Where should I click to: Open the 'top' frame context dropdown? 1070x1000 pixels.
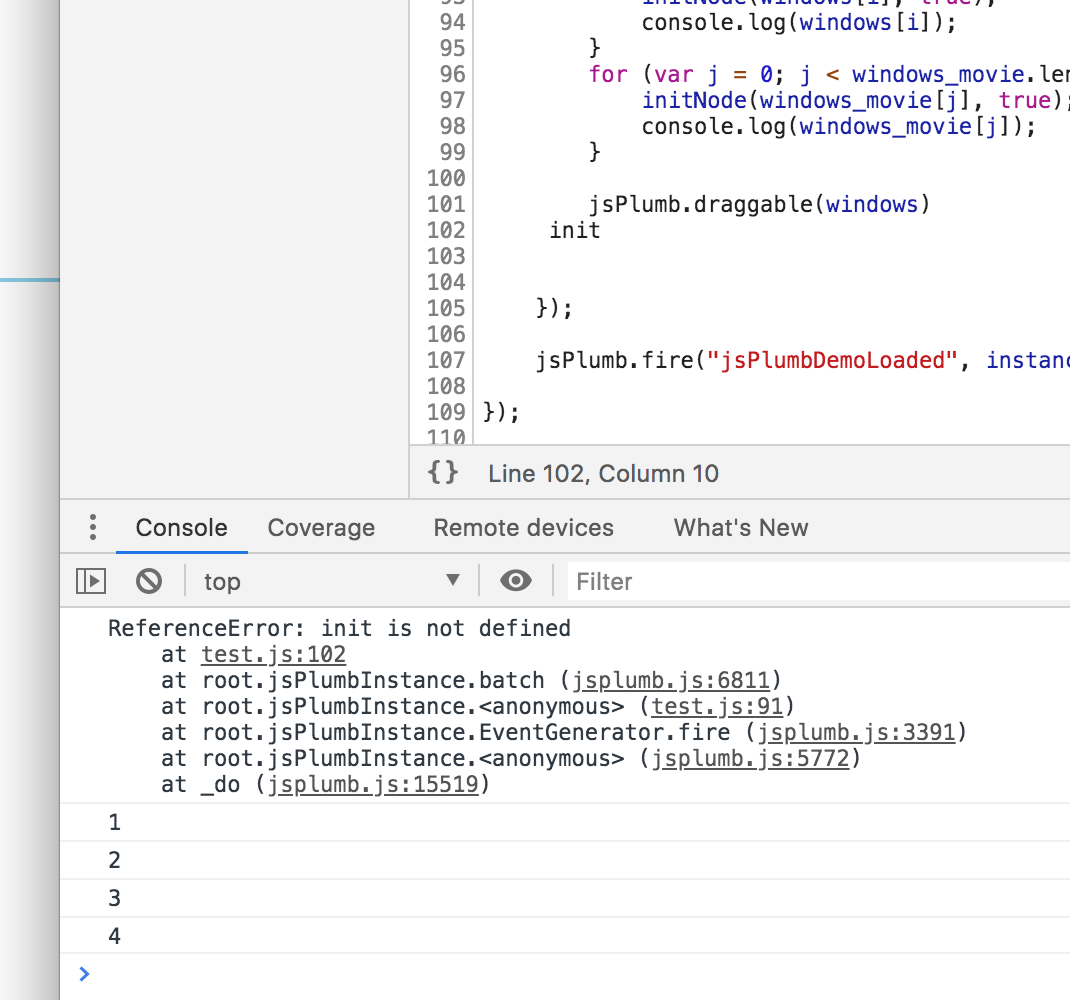coord(330,581)
